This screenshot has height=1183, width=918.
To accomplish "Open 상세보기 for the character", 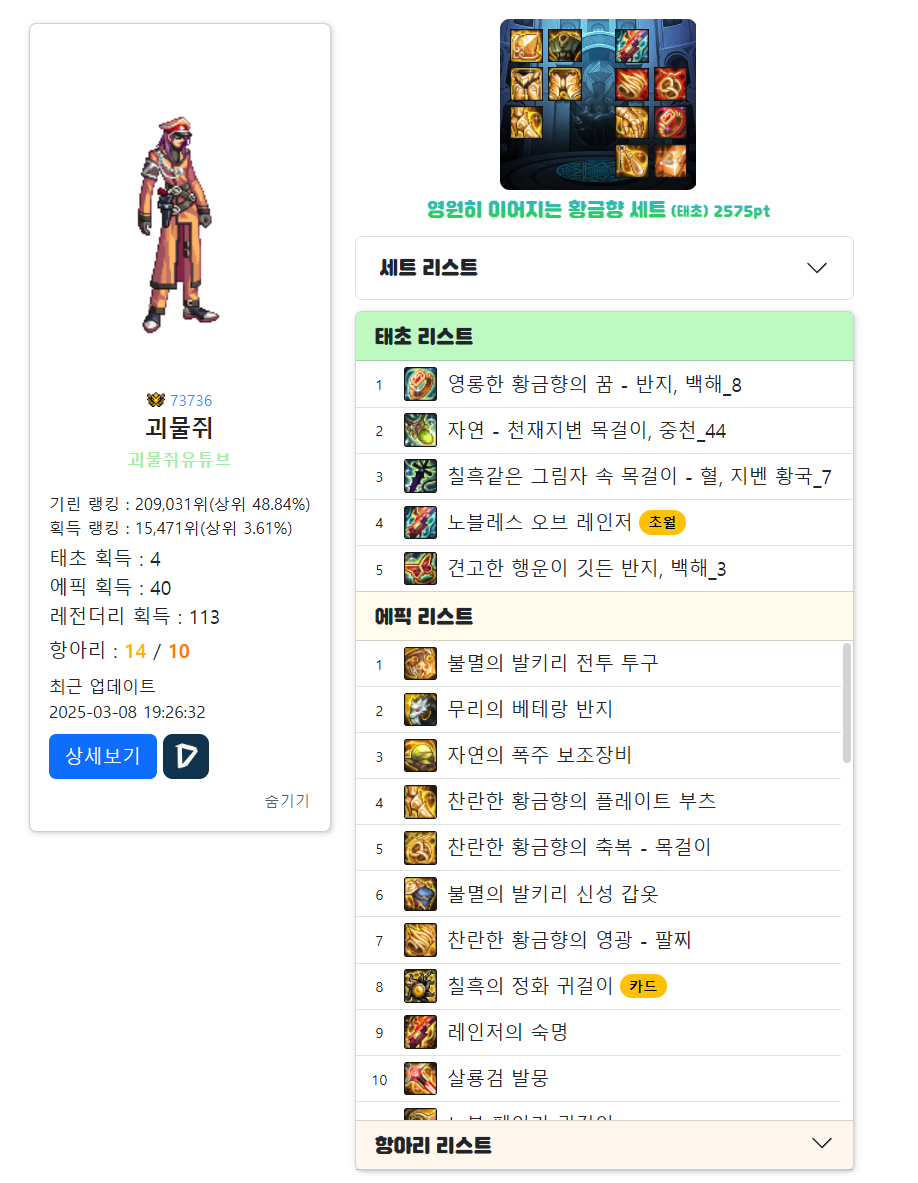I will [103, 756].
